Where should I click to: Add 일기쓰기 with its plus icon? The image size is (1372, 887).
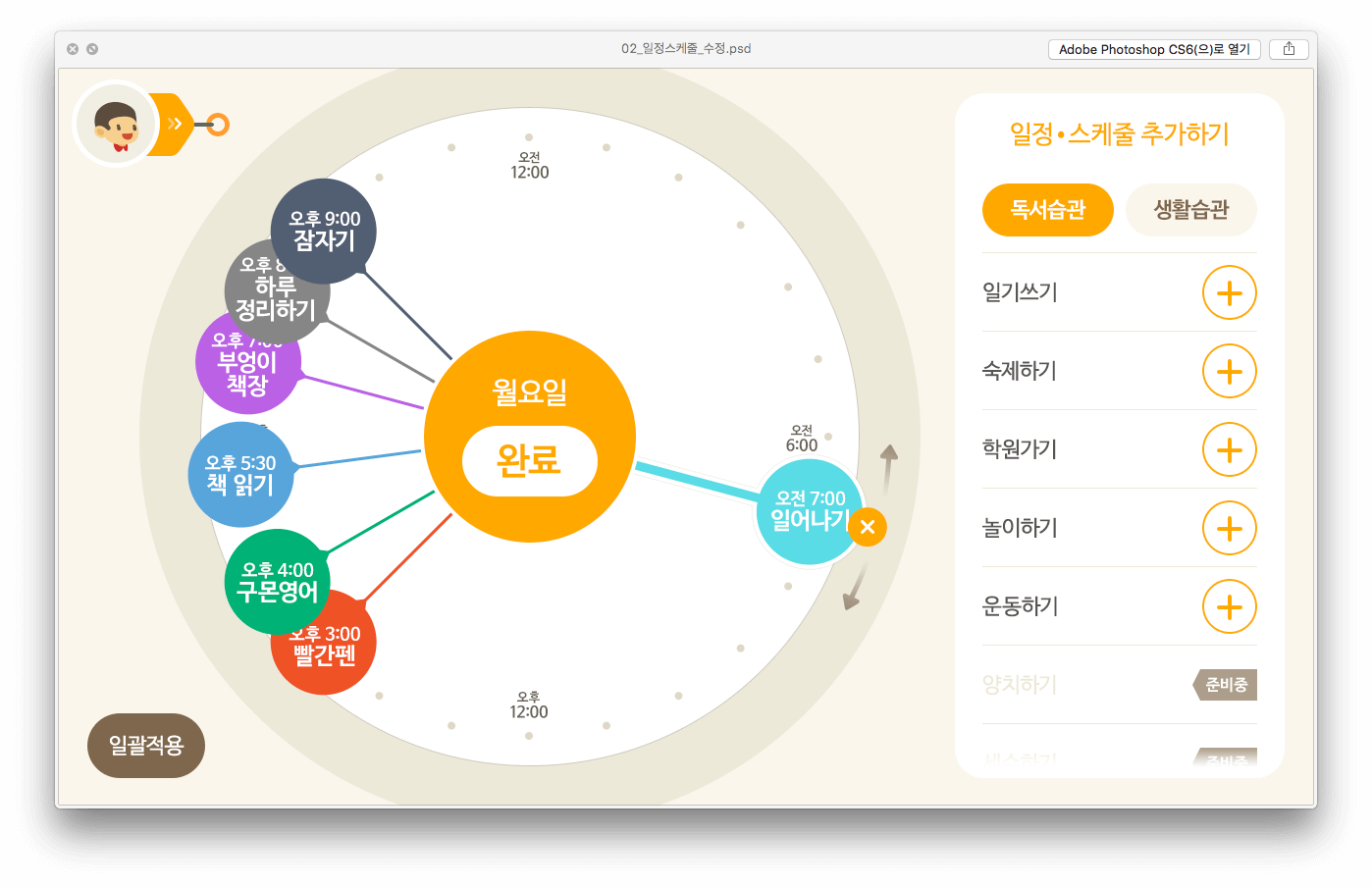click(x=1229, y=292)
